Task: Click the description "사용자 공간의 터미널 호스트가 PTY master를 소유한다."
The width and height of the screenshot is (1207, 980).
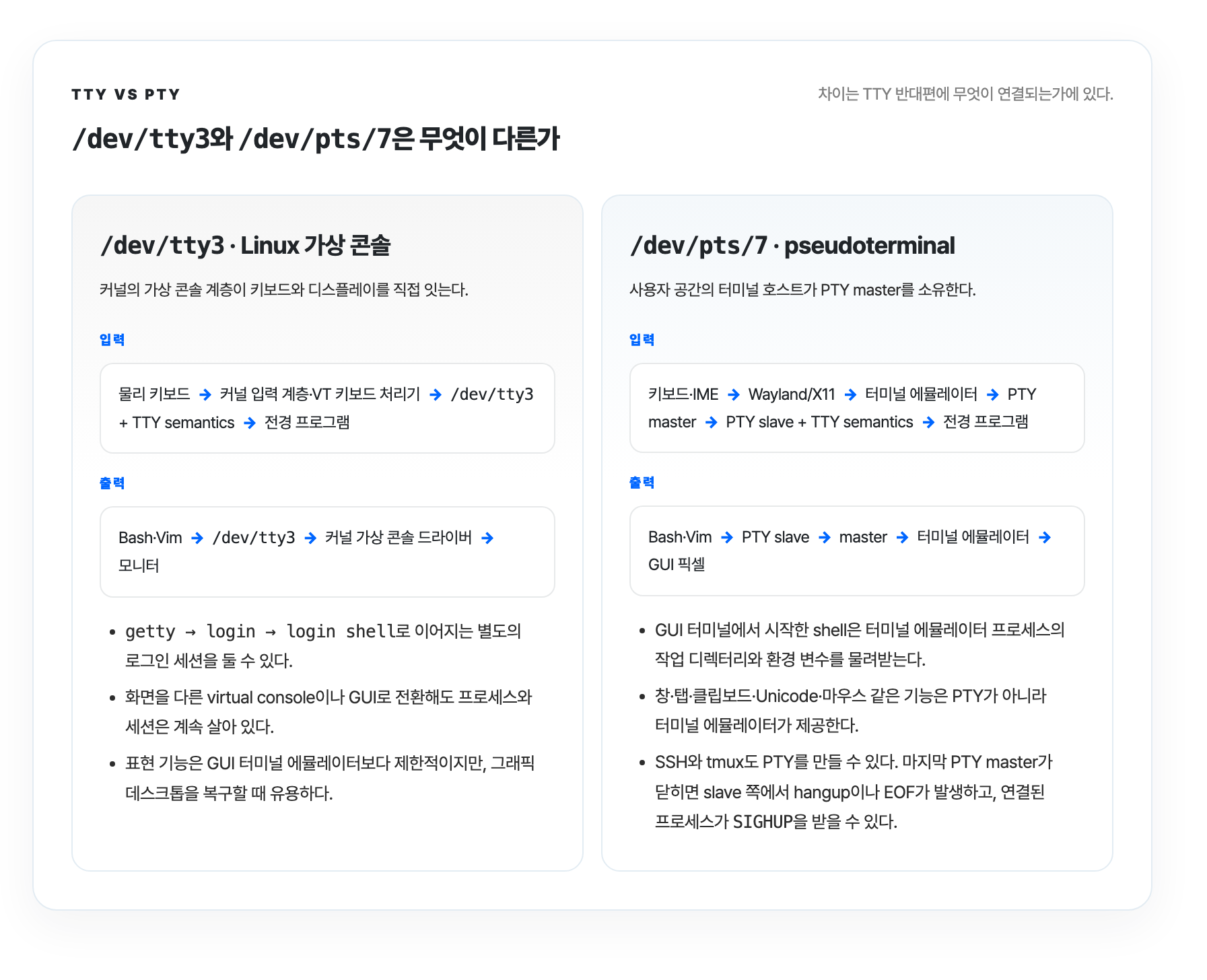Action: click(x=802, y=289)
